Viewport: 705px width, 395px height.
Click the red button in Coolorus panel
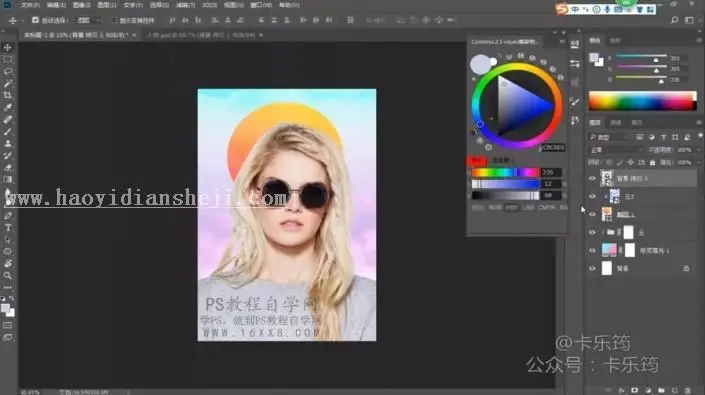tap(477, 160)
